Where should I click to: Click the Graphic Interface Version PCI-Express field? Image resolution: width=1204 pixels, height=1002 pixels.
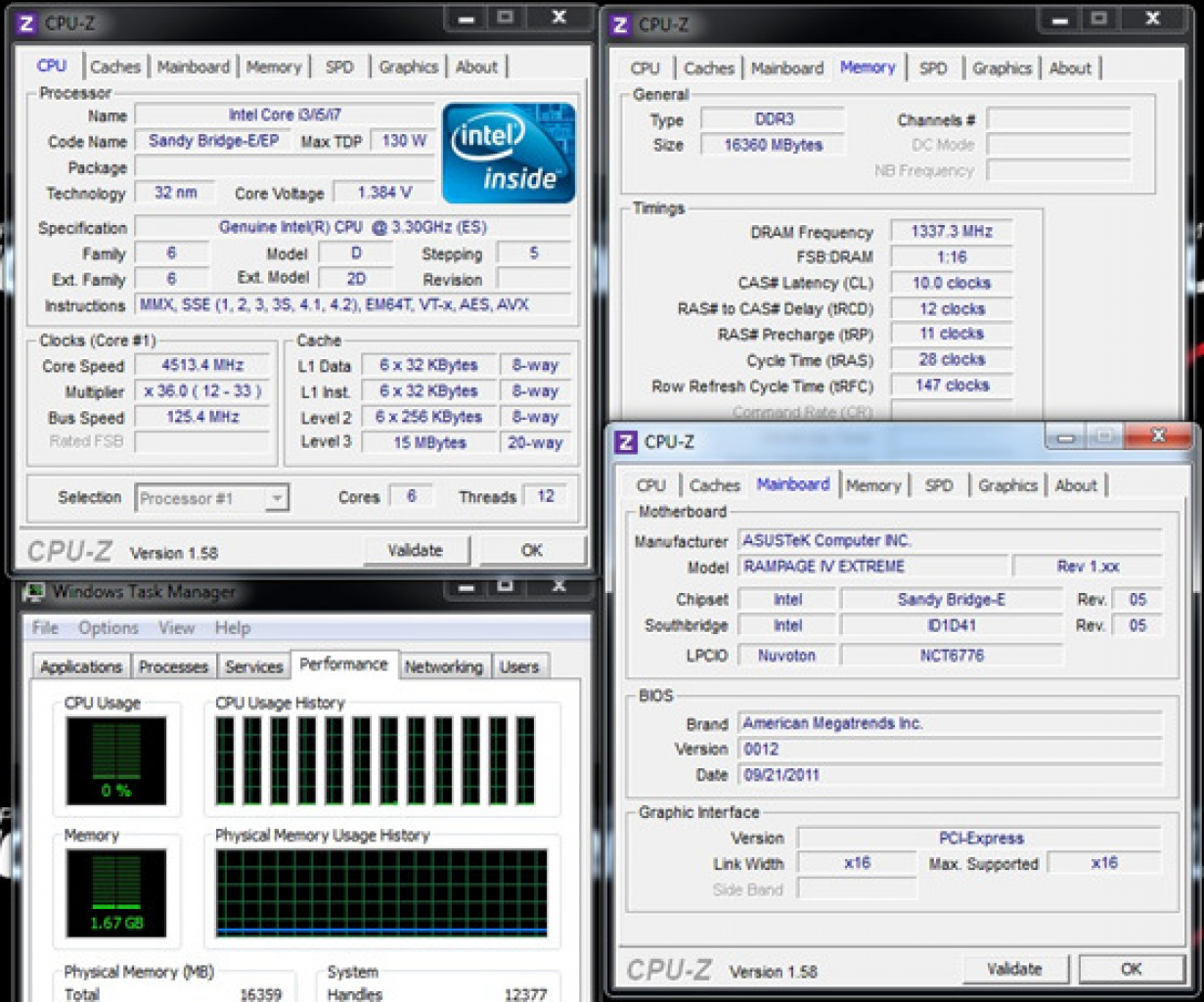[x=980, y=839]
